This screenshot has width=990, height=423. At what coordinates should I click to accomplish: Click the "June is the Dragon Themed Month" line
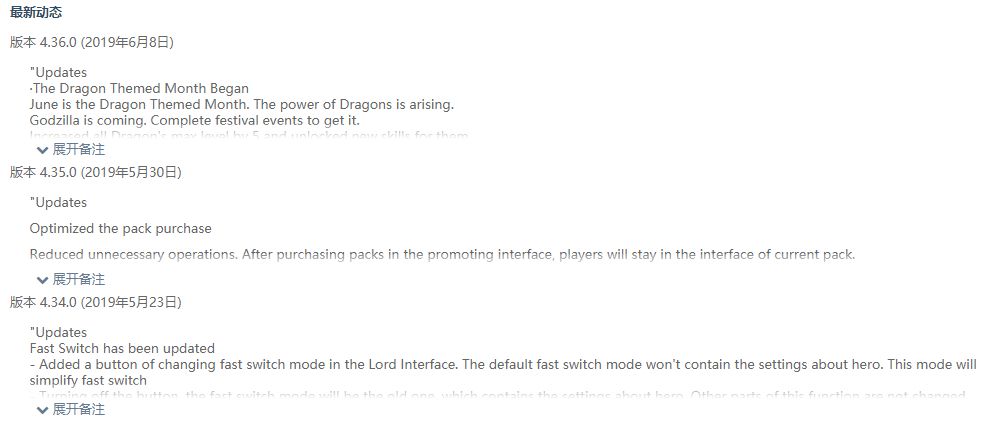pyautogui.click(x=242, y=104)
